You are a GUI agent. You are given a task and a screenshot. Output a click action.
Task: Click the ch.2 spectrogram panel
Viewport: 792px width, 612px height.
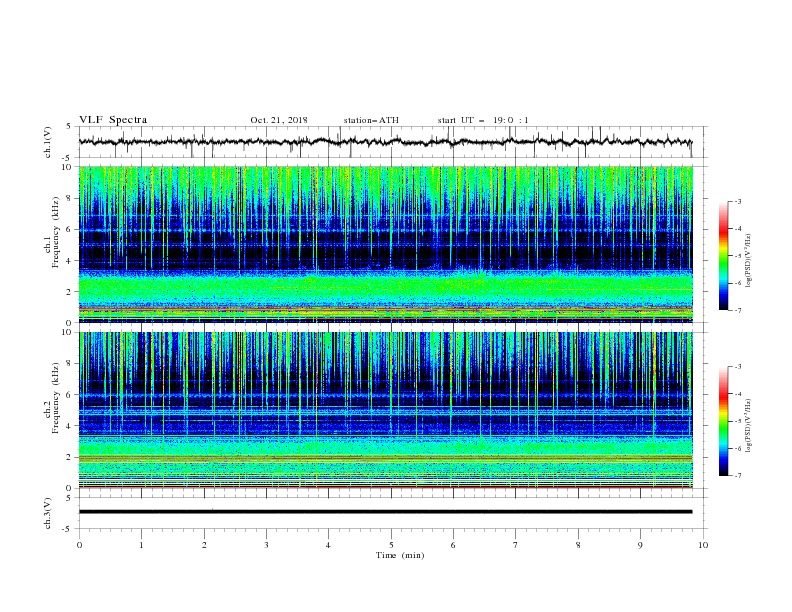click(x=386, y=410)
